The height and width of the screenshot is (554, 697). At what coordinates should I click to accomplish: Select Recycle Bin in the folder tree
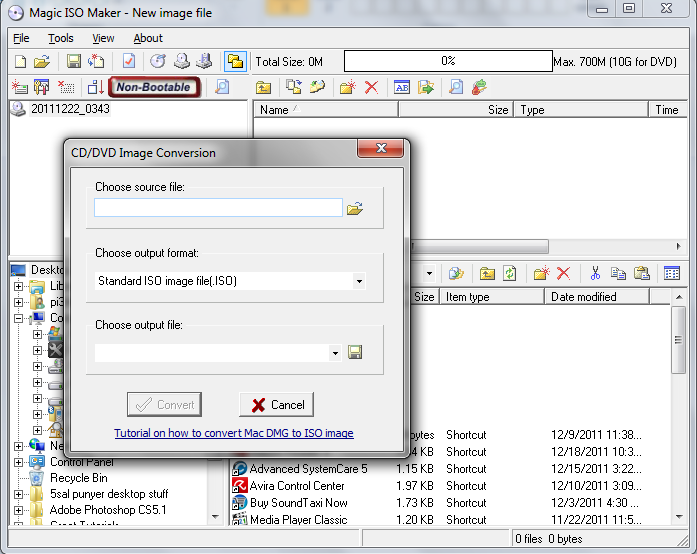pos(79,478)
